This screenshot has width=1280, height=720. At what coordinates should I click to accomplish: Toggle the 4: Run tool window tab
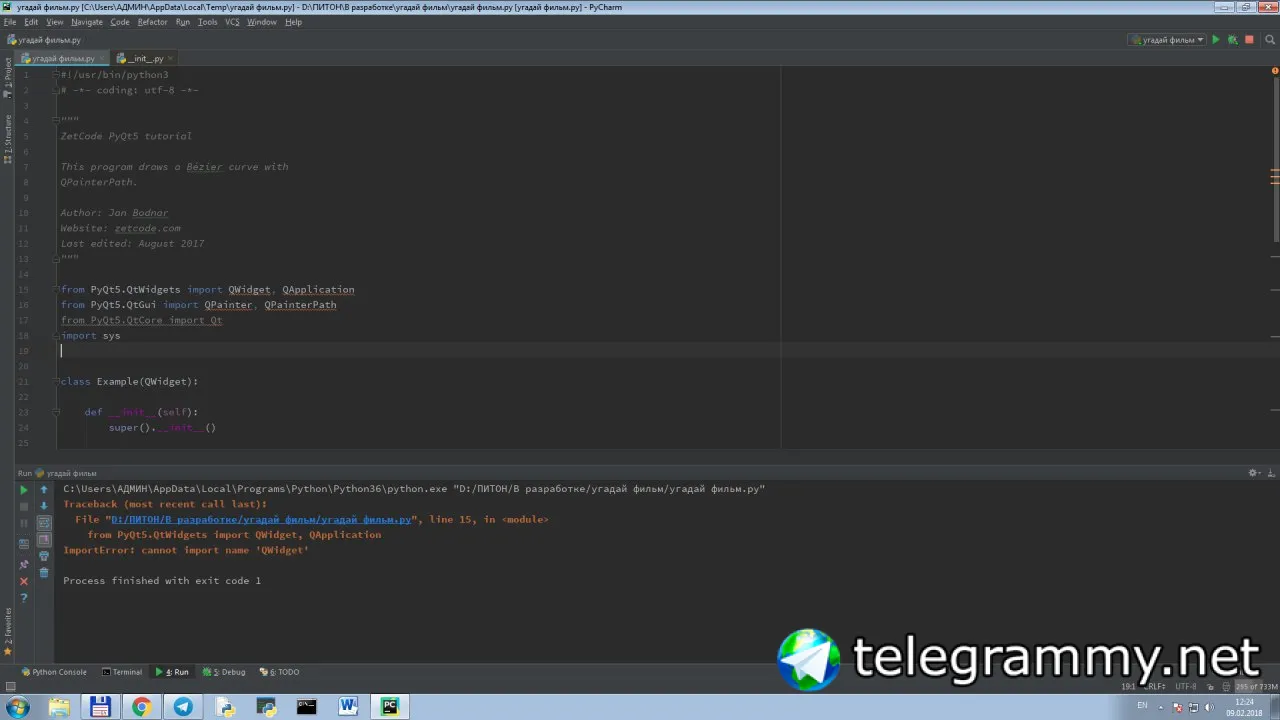coord(172,672)
